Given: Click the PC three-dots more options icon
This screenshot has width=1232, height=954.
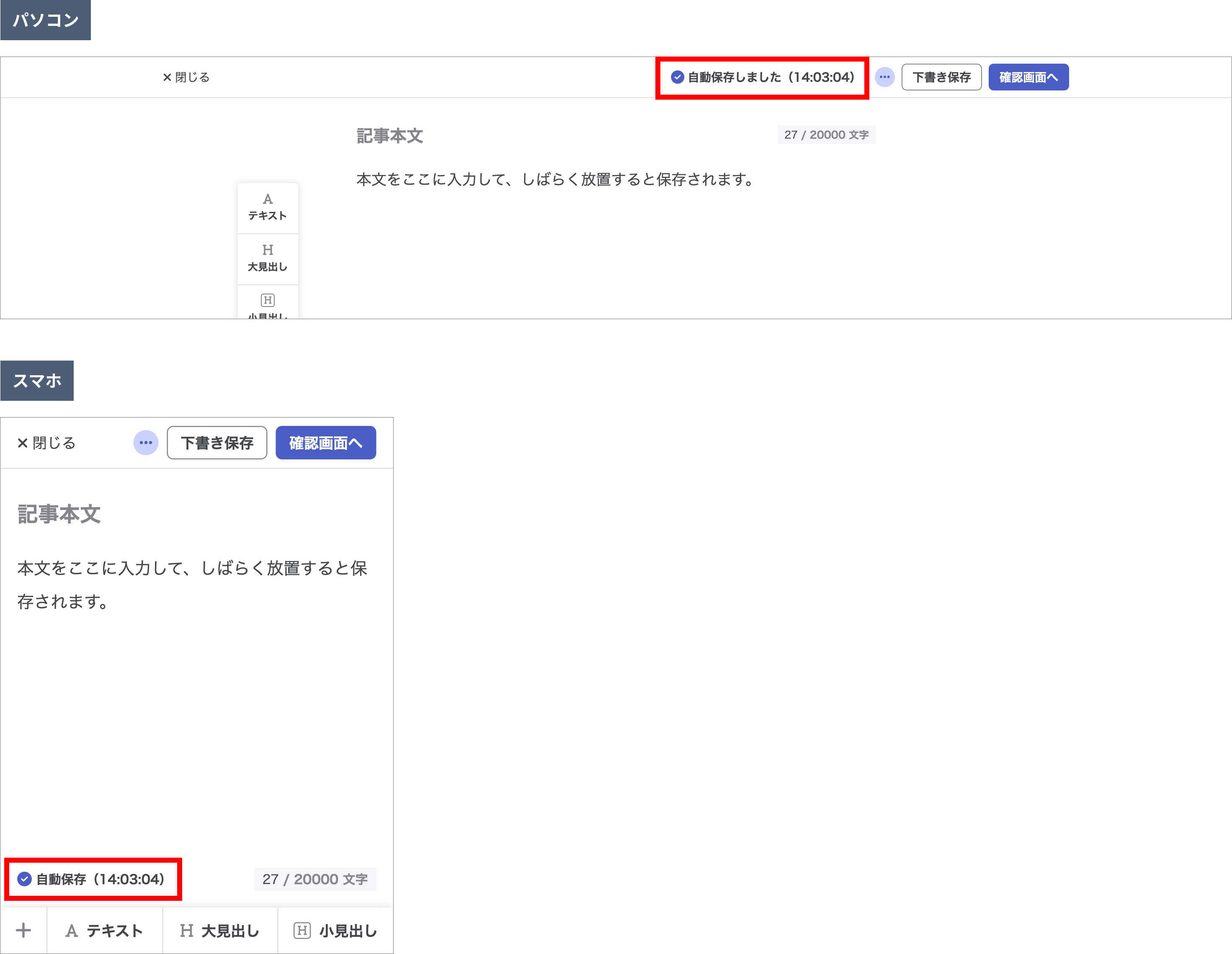Looking at the screenshot, I should click(884, 77).
